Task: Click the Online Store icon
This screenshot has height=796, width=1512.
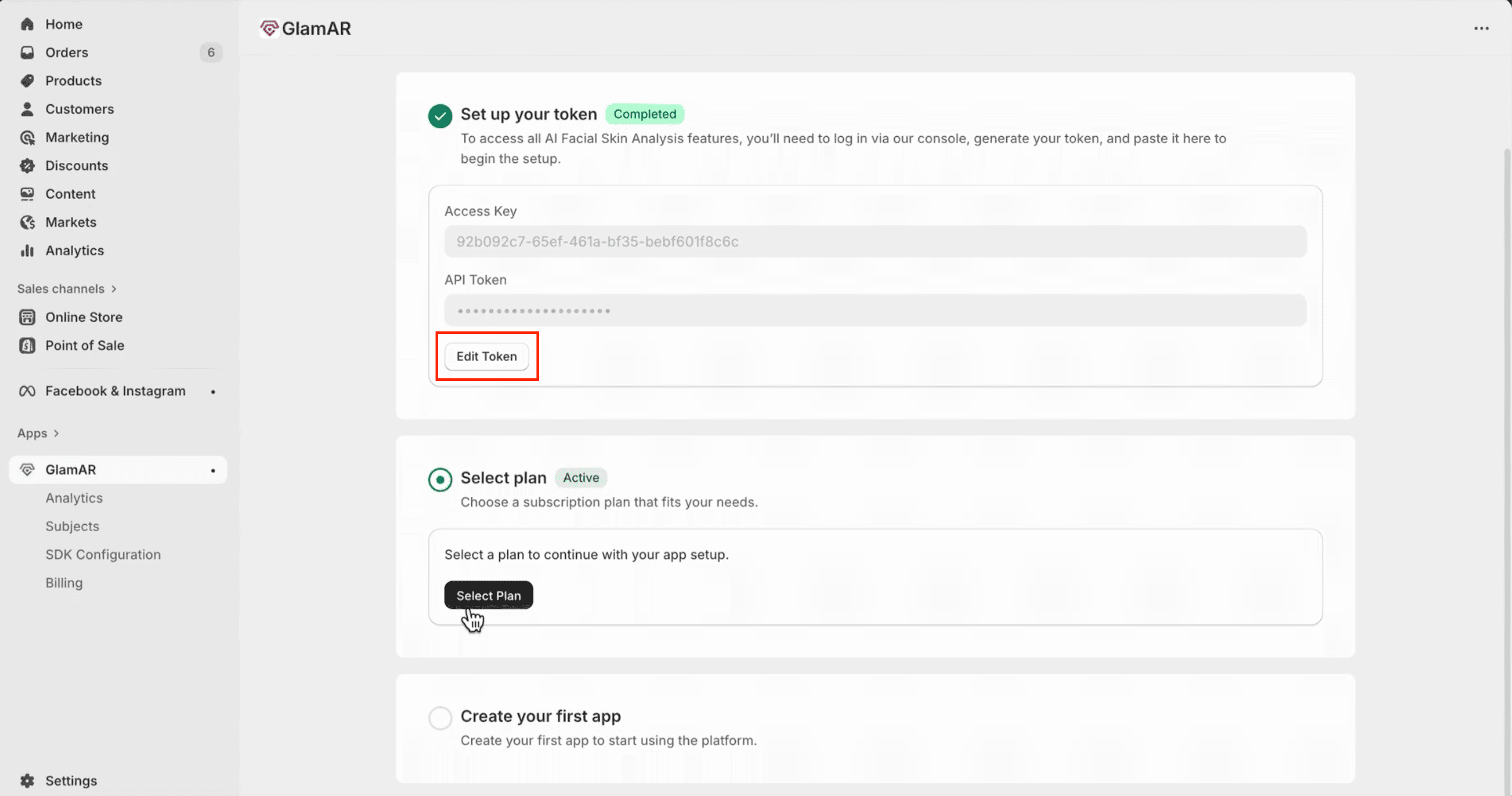Action: click(x=27, y=317)
